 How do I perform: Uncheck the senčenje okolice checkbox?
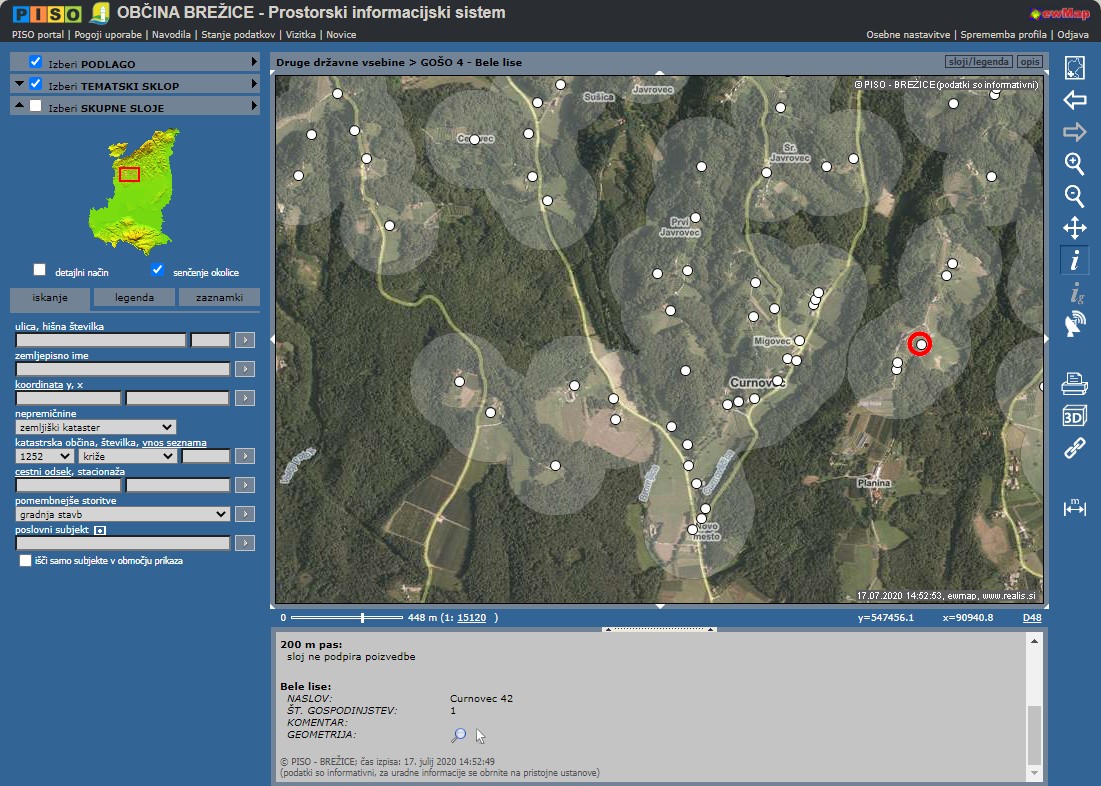[157, 270]
